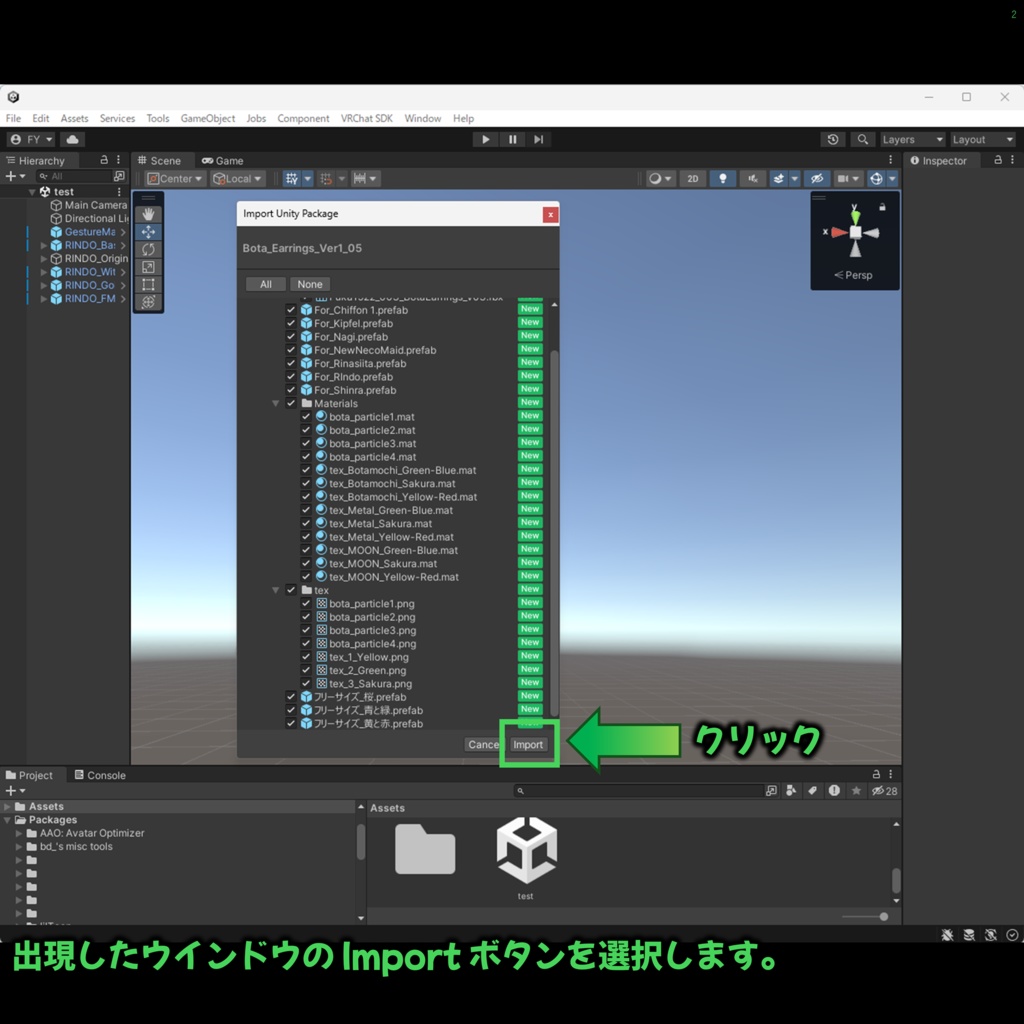Toggle the grid snapping icon
Viewport: 1024px width, 1024px height.
point(291,178)
